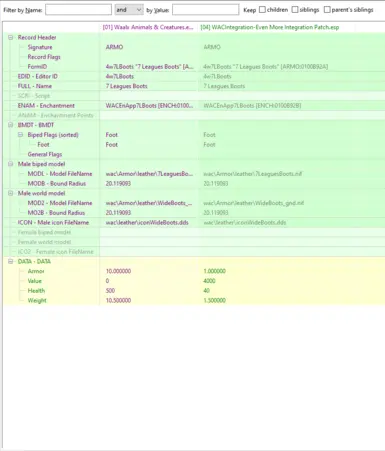385x451 pixels.
Task: Select the Health row label
Action: click(x=36, y=291)
